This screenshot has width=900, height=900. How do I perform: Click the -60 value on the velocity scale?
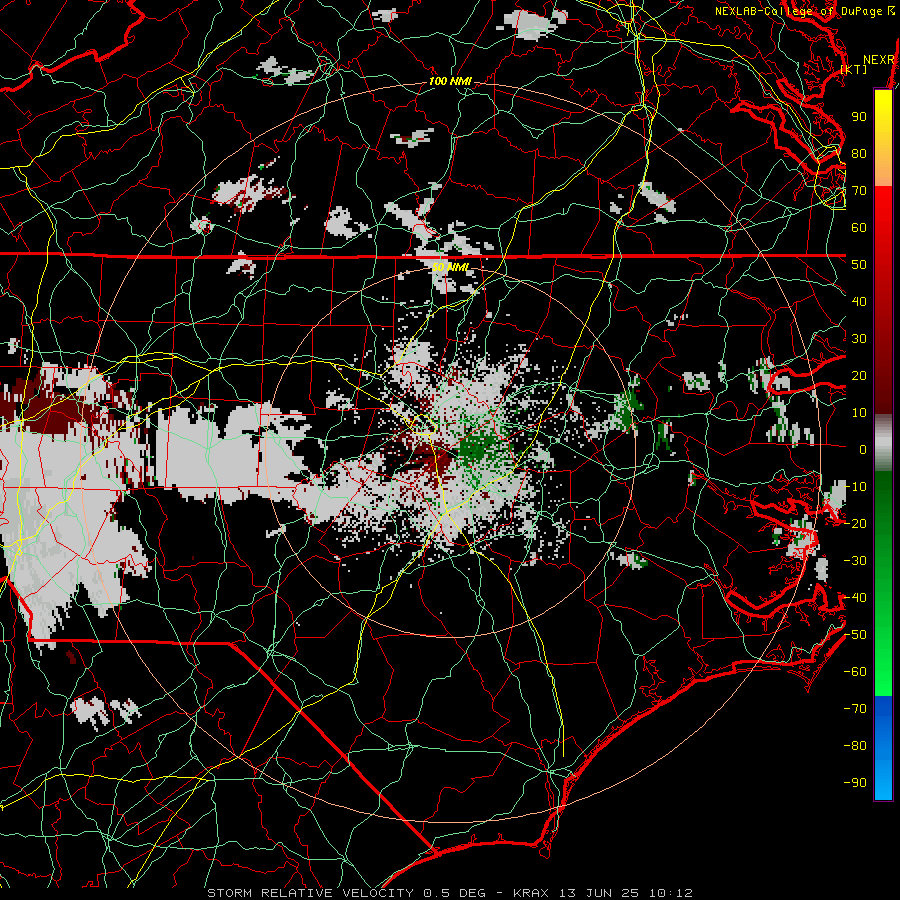(x=855, y=672)
